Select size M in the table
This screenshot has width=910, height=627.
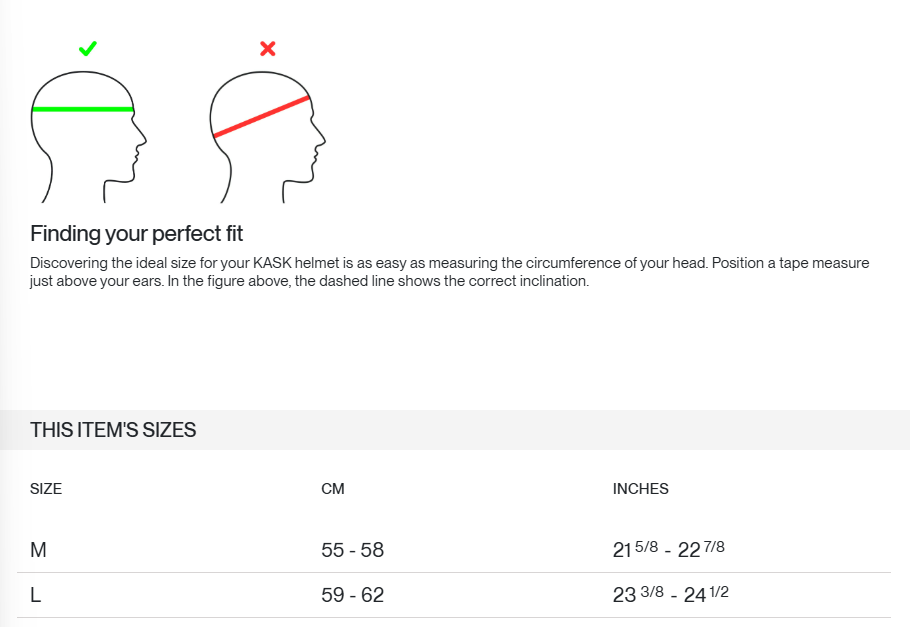[x=38, y=550]
